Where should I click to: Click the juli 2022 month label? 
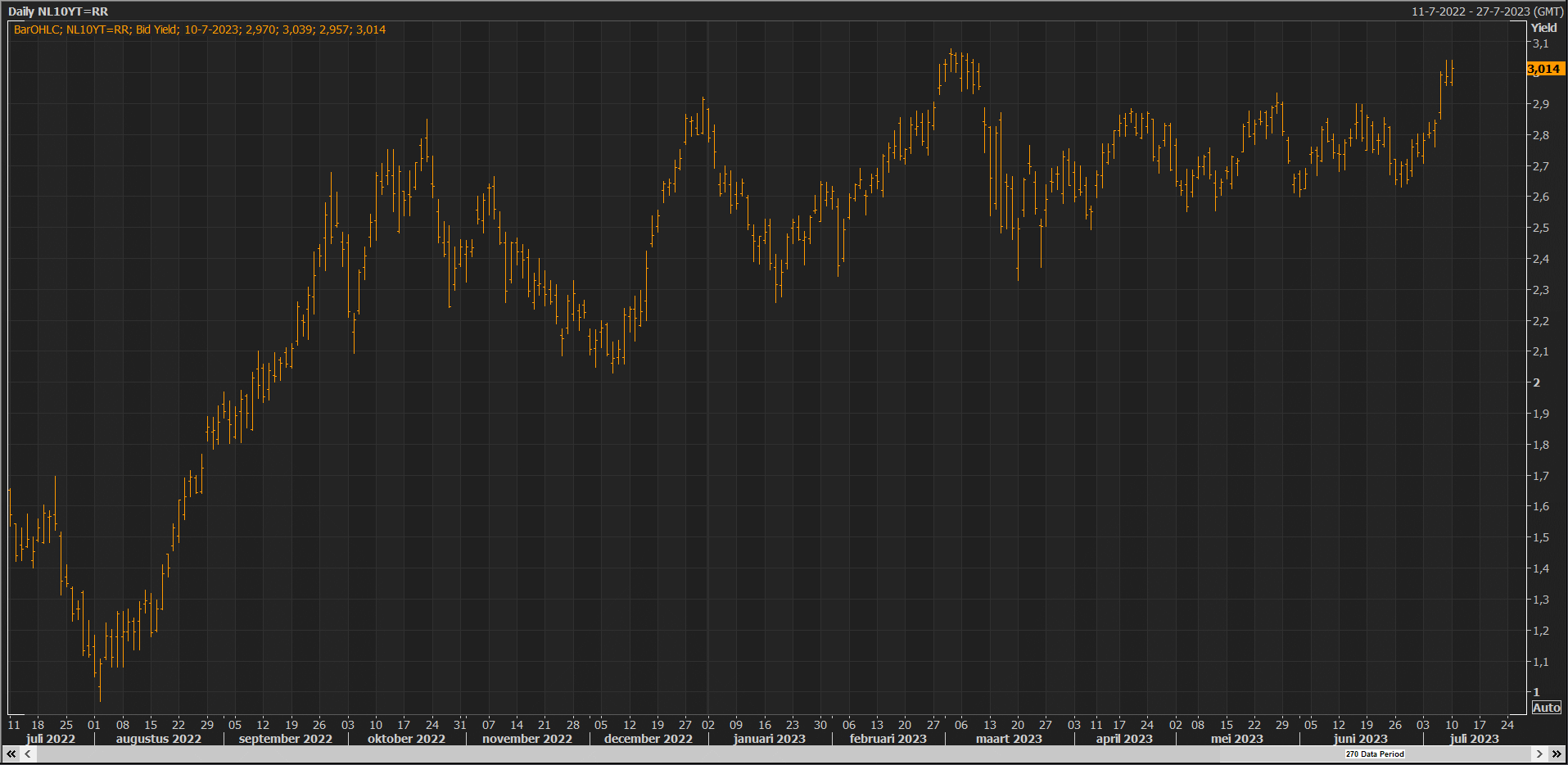(x=51, y=739)
